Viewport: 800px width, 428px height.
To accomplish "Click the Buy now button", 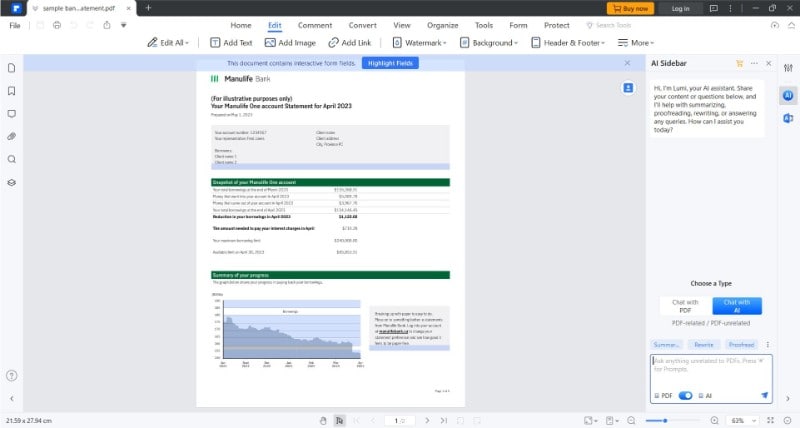I will click(x=631, y=8).
